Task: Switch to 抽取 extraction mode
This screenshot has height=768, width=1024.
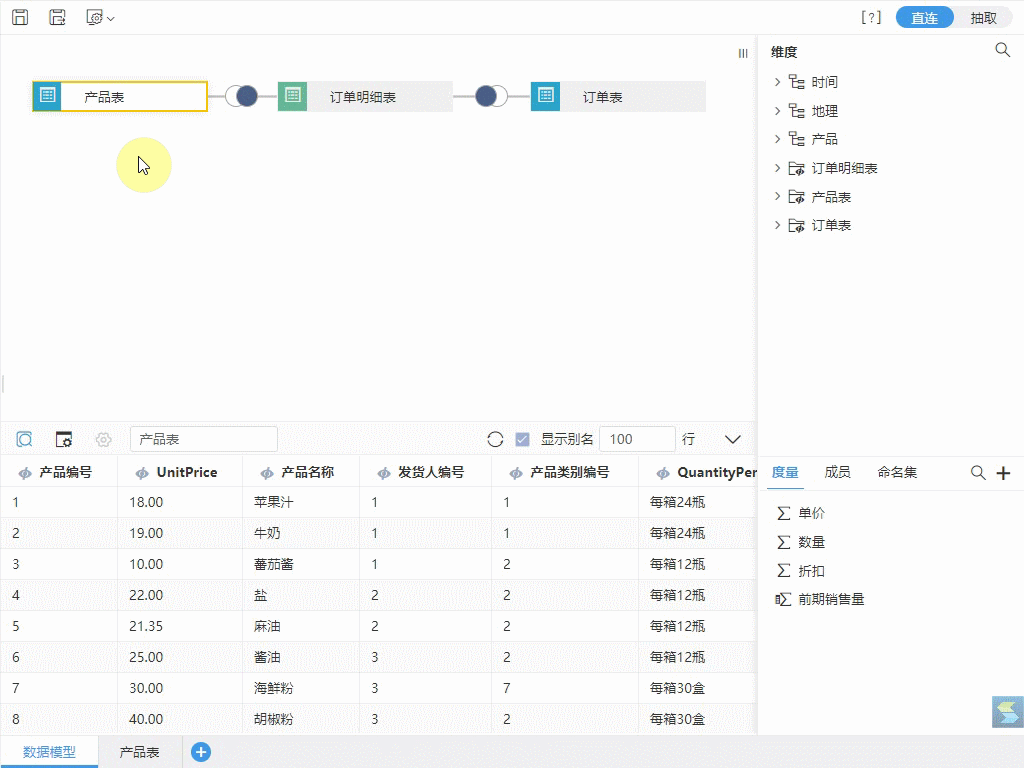Action: [984, 18]
